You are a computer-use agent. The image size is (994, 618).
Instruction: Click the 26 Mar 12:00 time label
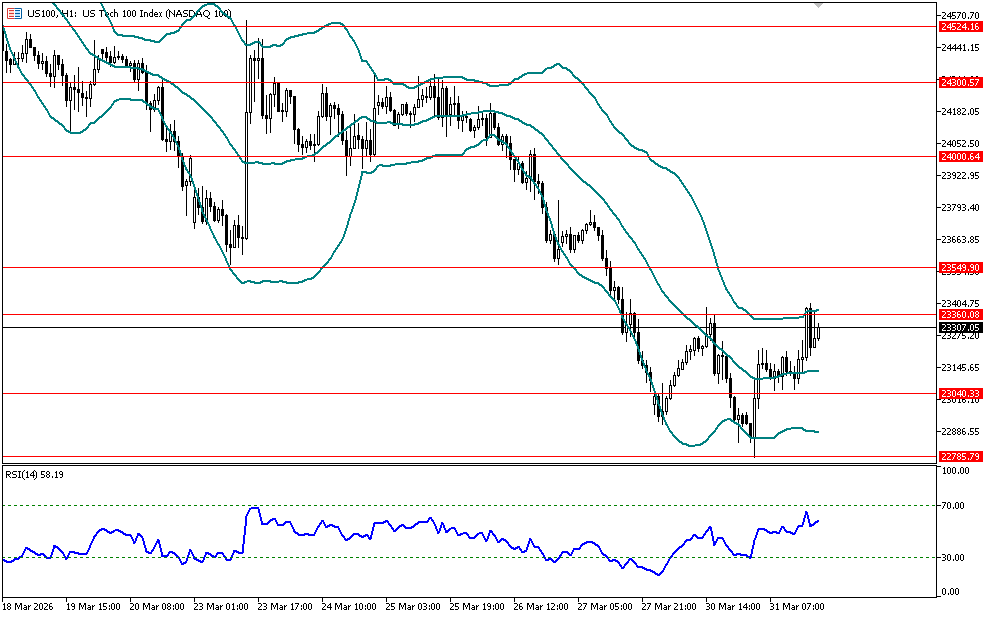[x=543, y=607]
